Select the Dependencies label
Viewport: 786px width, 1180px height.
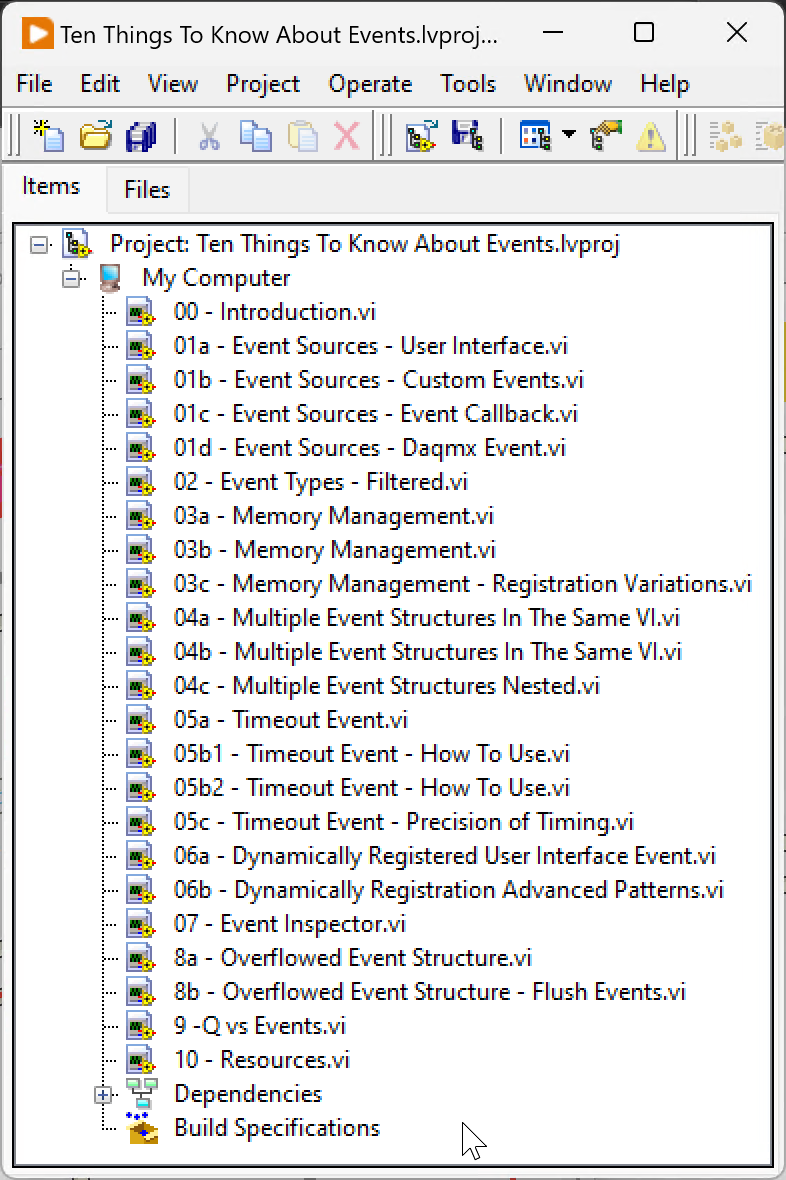[x=248, y=1093]
